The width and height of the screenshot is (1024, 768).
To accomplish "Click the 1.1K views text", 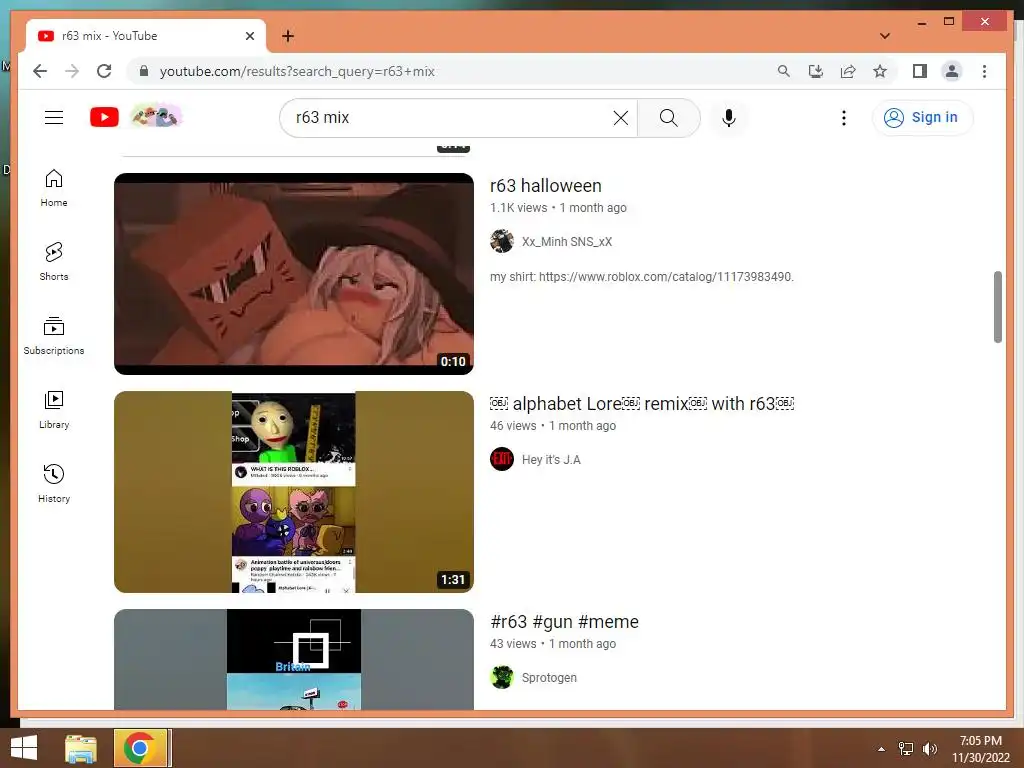I will [519, 208].
